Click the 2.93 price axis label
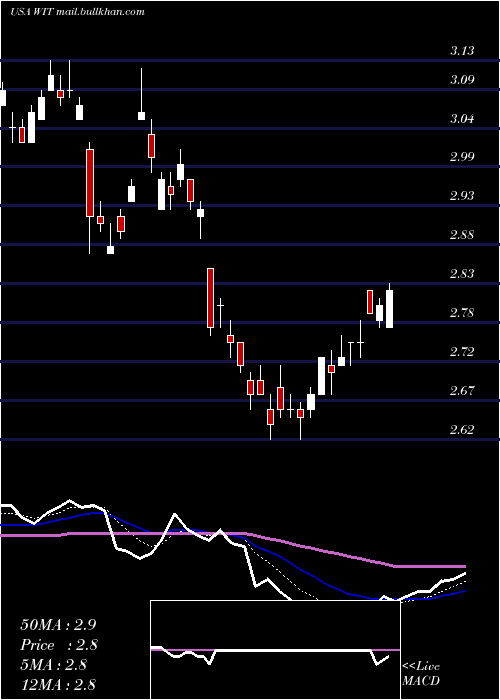Viewport: 500px width, 700px height. tap(462, 196)
